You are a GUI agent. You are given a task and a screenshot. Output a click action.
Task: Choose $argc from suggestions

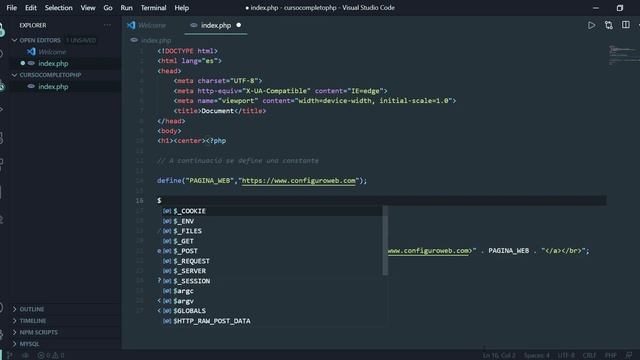(272, 291)
